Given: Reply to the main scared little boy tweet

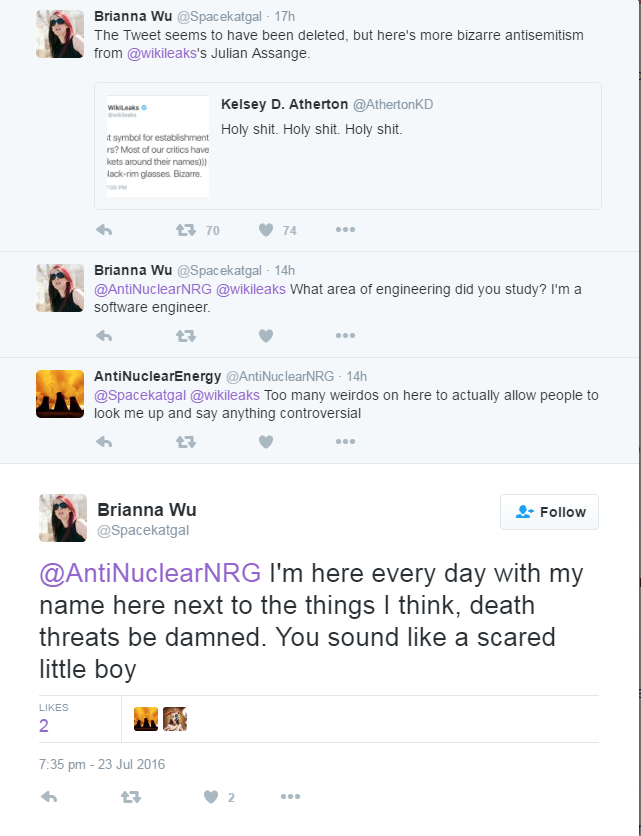Looking at the screenshot, I should [x=49, y=797].
